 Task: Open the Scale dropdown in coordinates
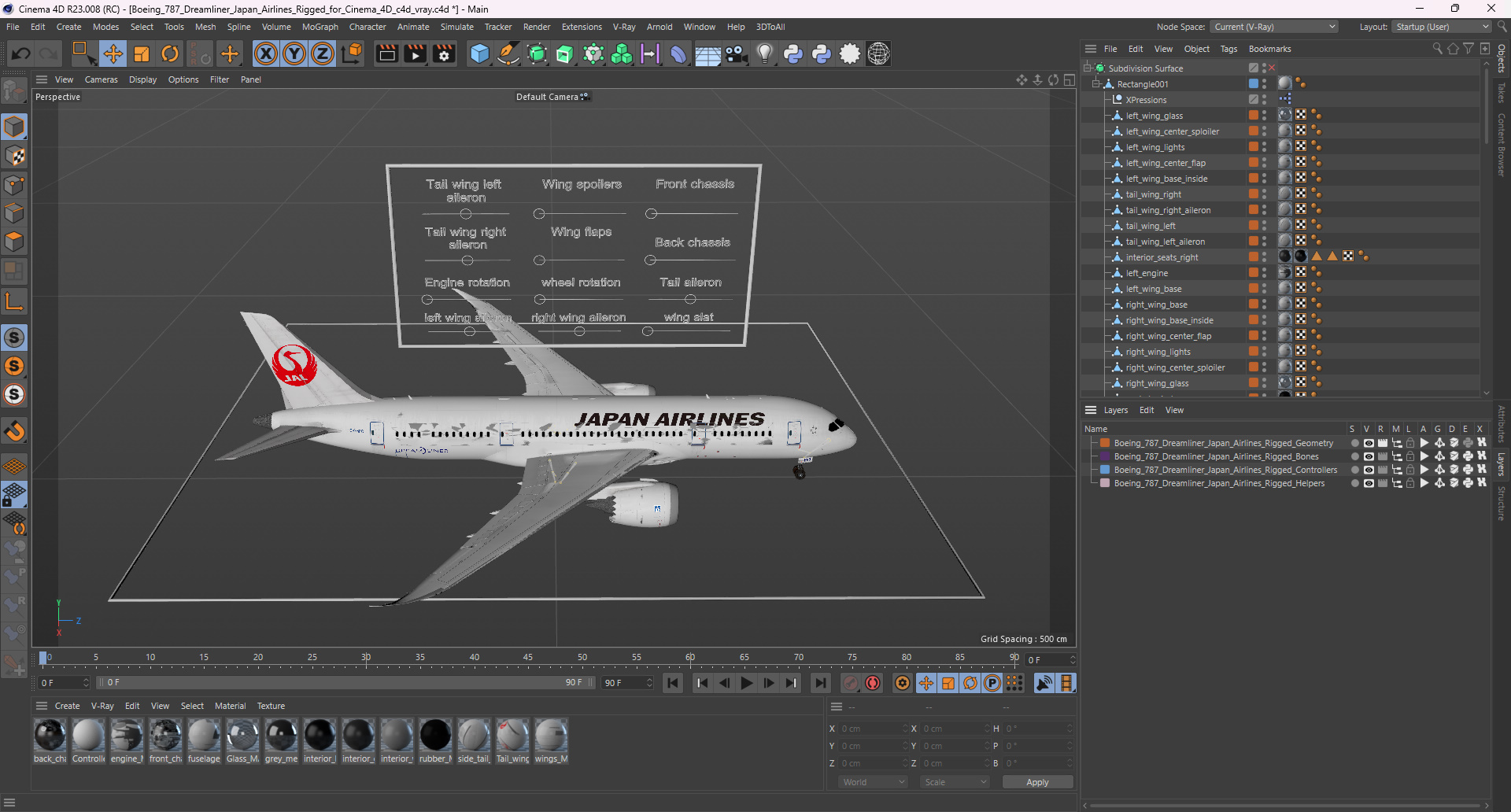click(955, 782)
